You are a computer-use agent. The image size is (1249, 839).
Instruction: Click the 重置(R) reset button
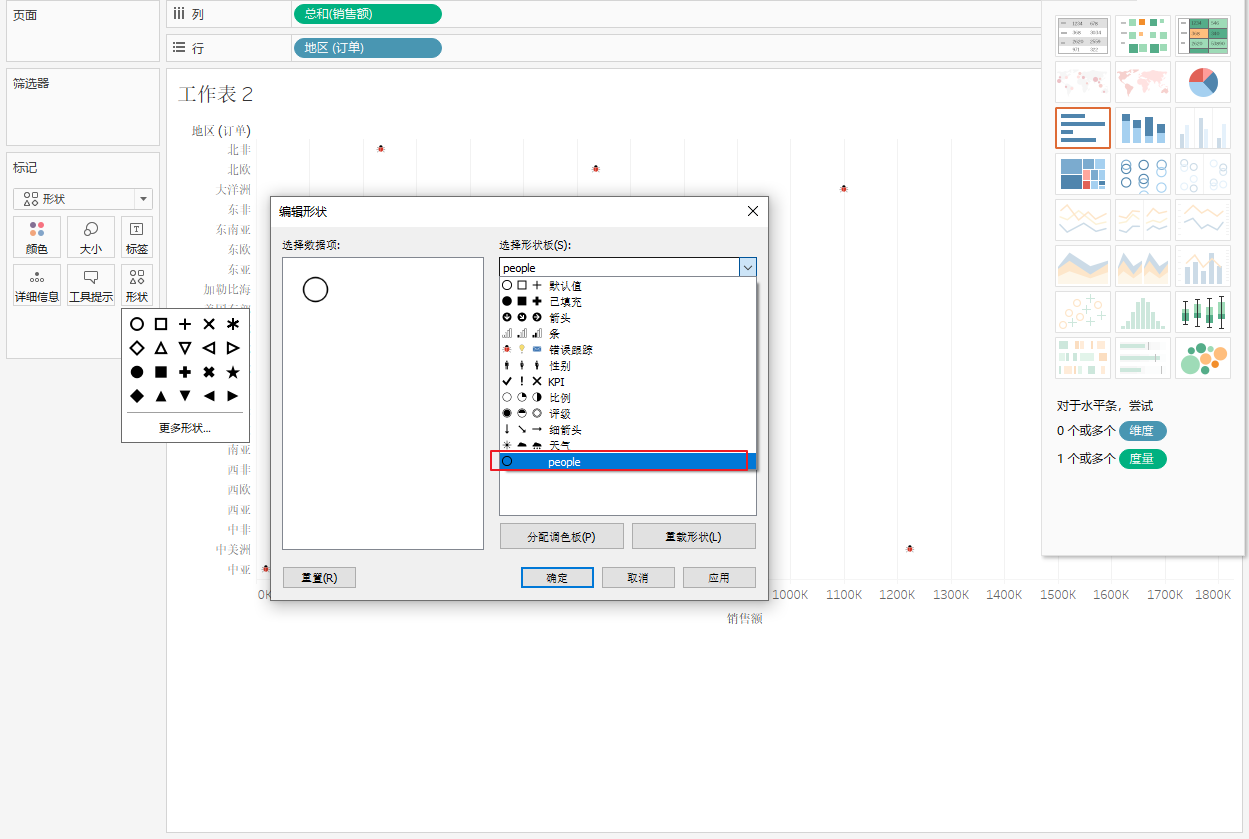(x=319, y=578)
